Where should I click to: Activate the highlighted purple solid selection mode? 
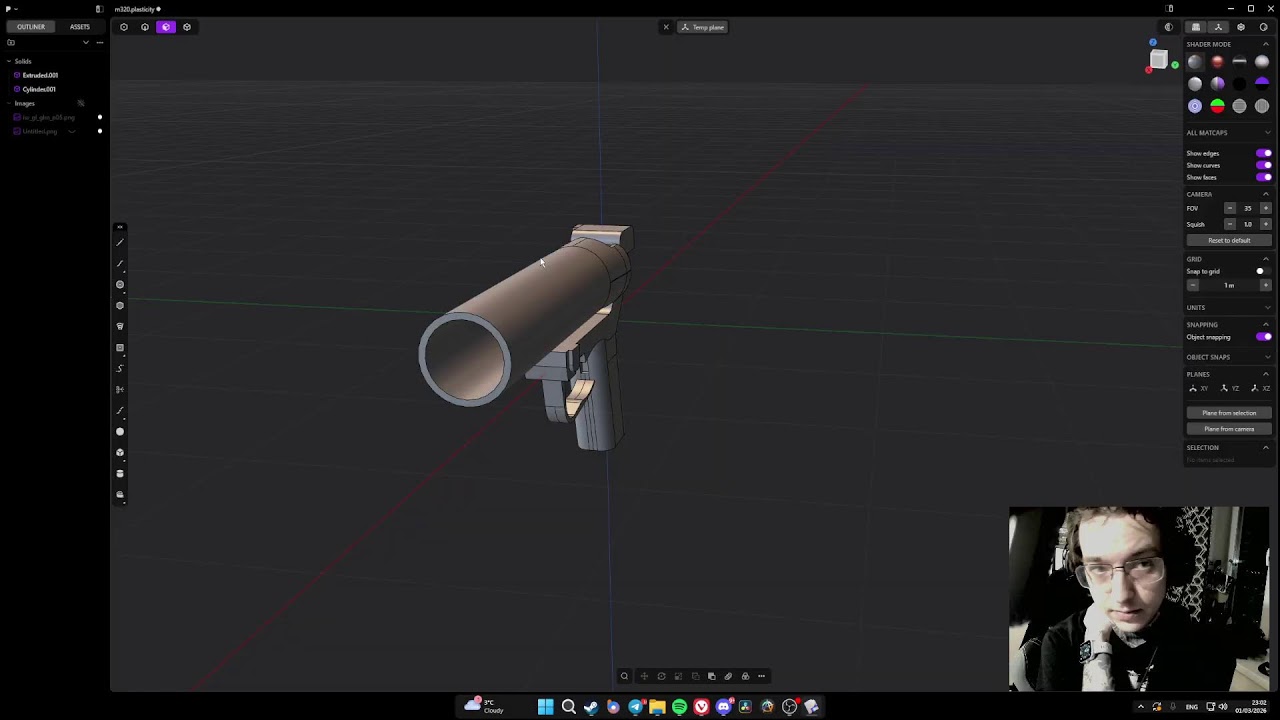[x=166, y=27]
